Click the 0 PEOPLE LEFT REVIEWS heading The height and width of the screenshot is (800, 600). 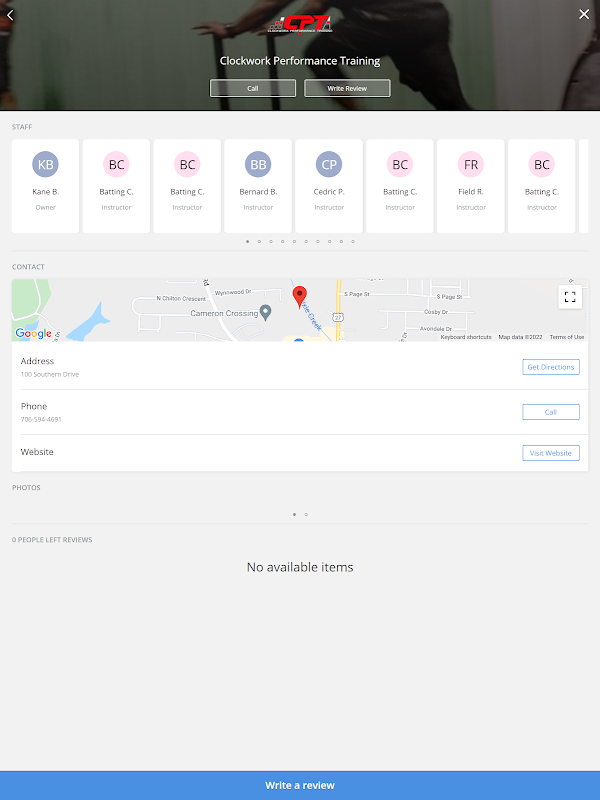[52, 539]
